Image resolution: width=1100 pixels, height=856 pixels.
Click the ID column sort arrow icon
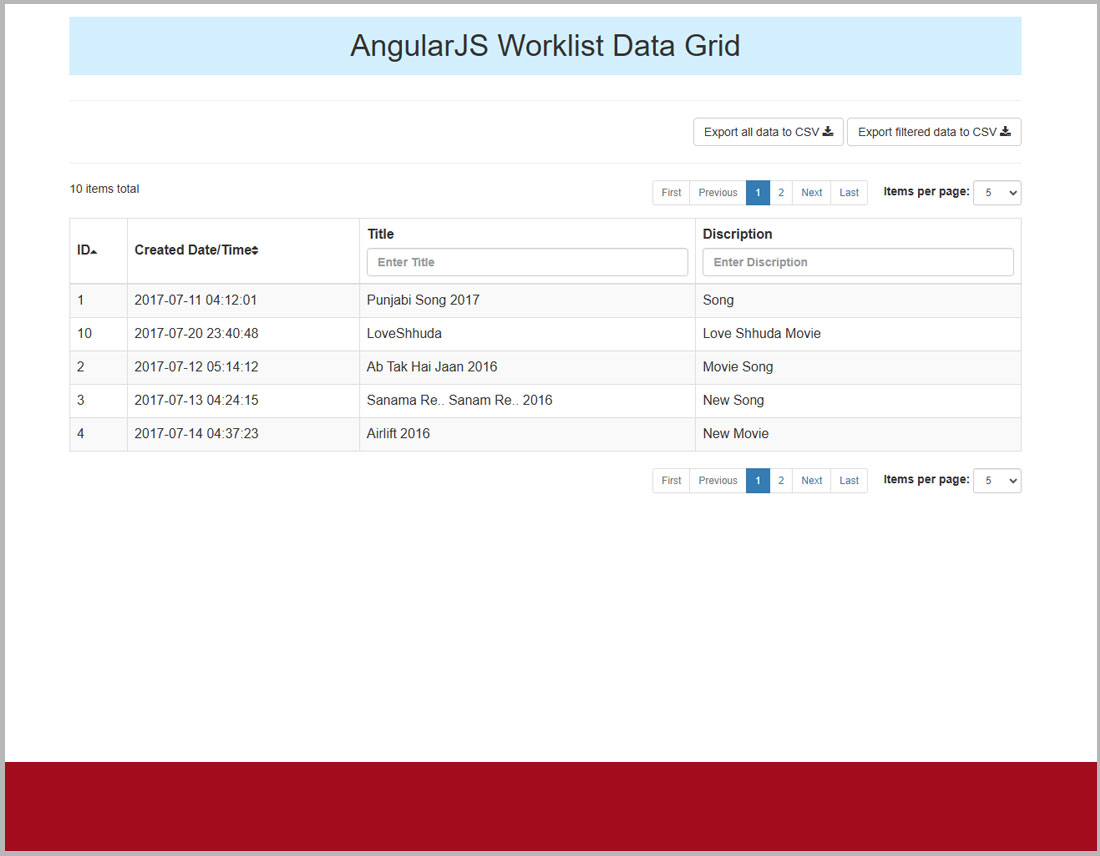(94, 251)
